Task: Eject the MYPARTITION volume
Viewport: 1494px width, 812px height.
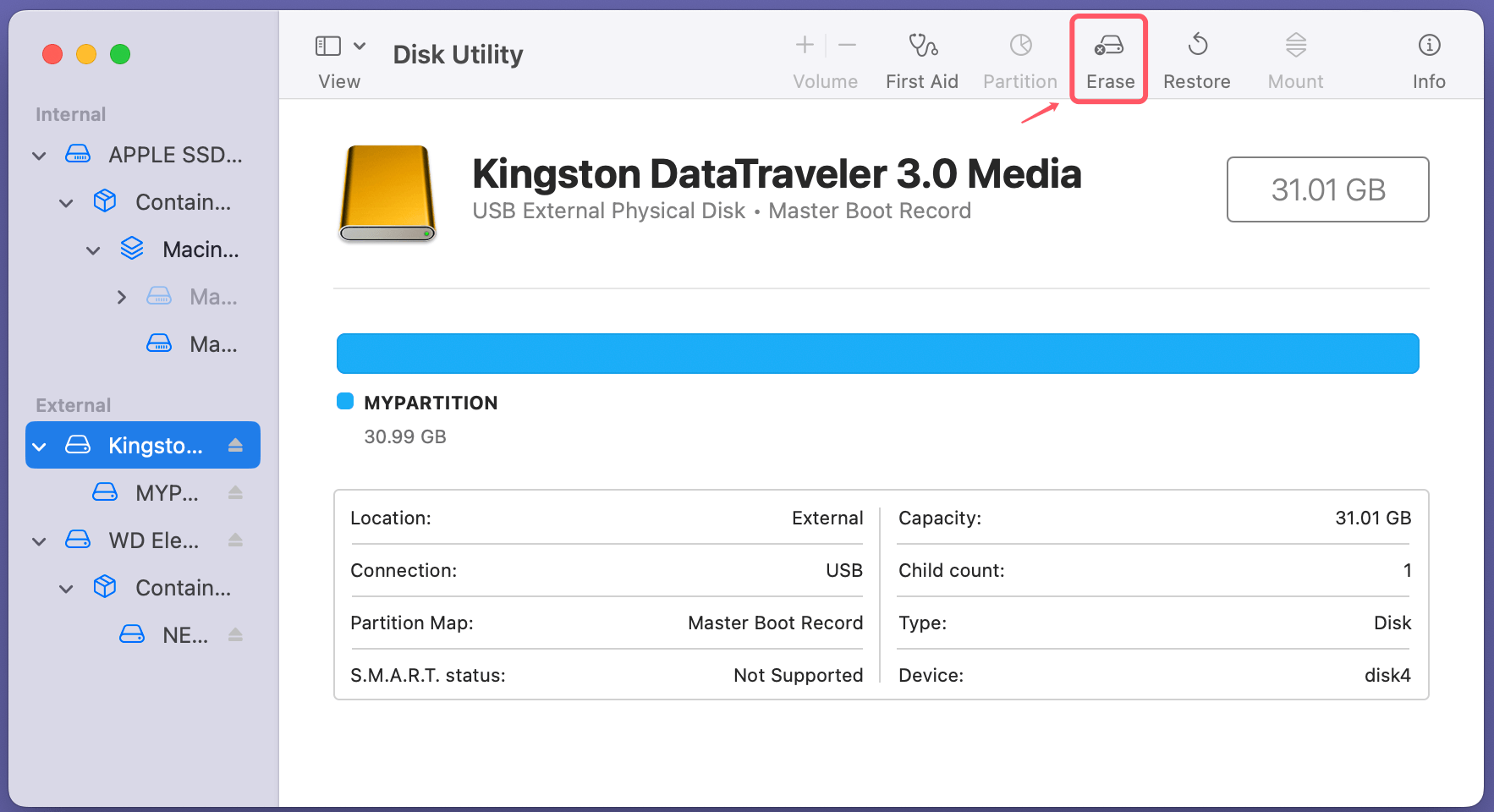Action: click(236, 492)
